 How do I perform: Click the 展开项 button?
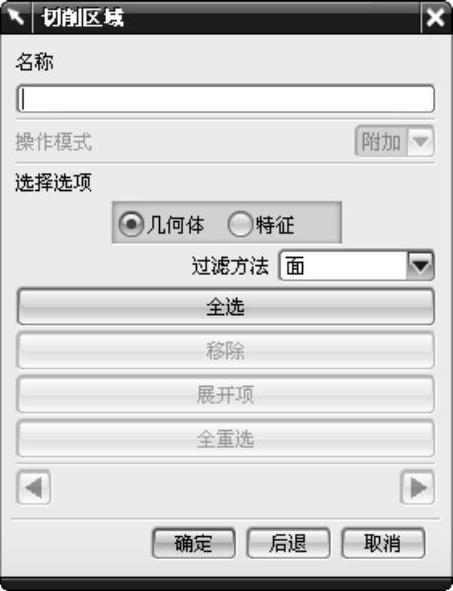(226, 395)
